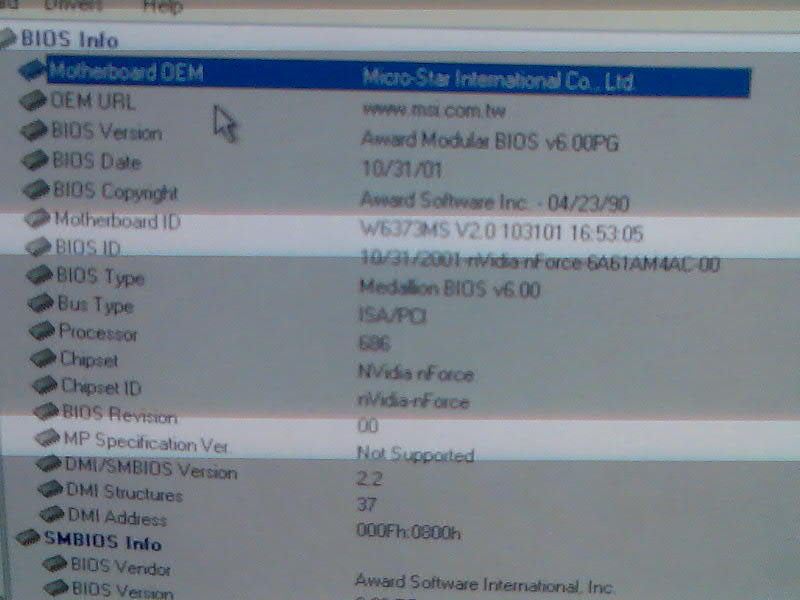Click chip icon next to BIOS Copyright

coord(36,190)
